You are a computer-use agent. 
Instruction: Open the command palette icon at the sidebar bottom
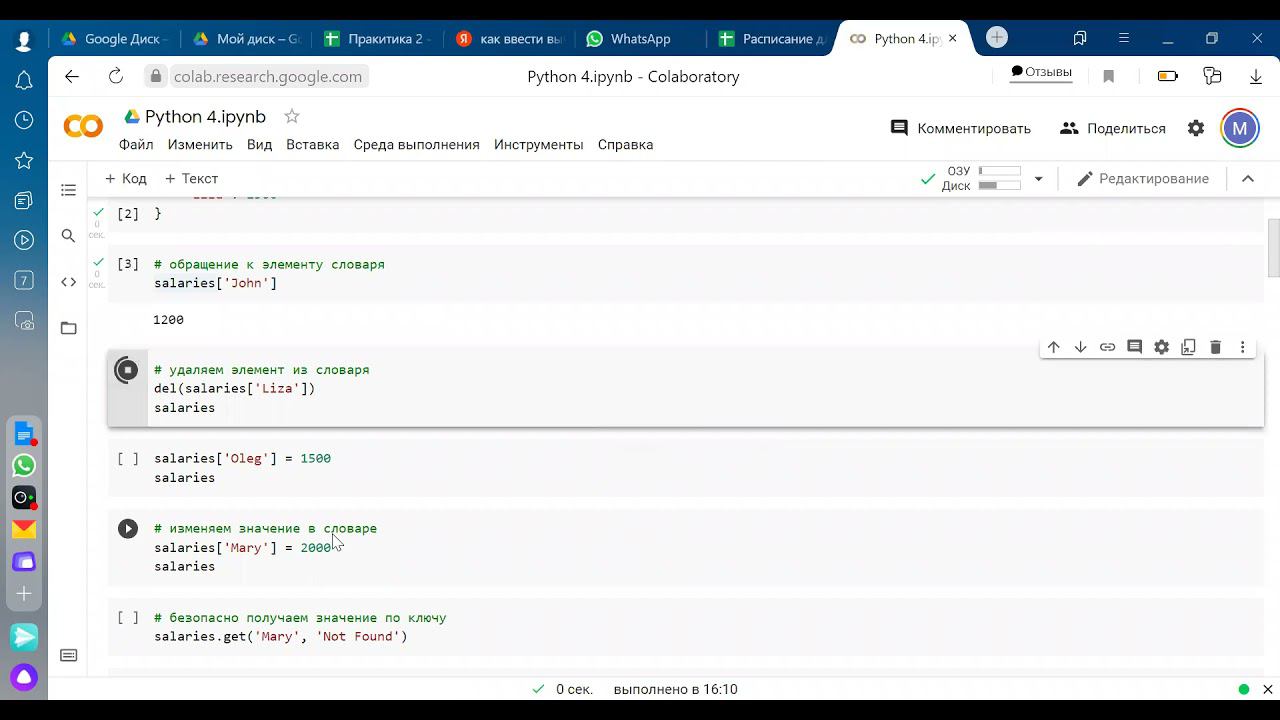pos(68,656)
